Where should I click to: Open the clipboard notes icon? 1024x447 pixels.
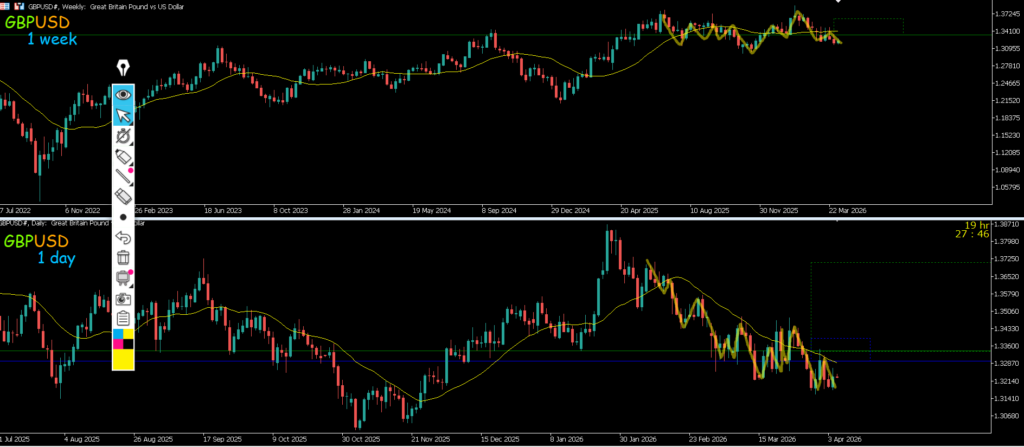click(124, 318)
